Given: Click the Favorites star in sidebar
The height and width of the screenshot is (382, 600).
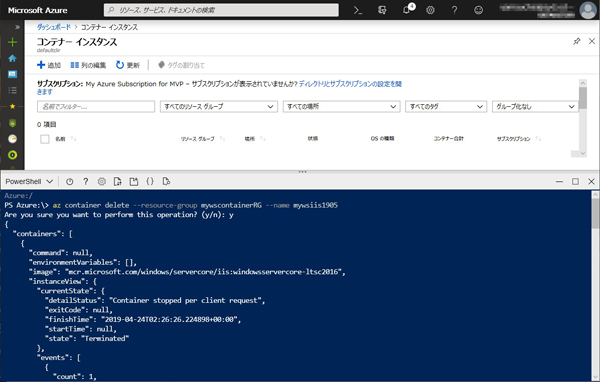Looking at the screenshot, I should point(13,106).
